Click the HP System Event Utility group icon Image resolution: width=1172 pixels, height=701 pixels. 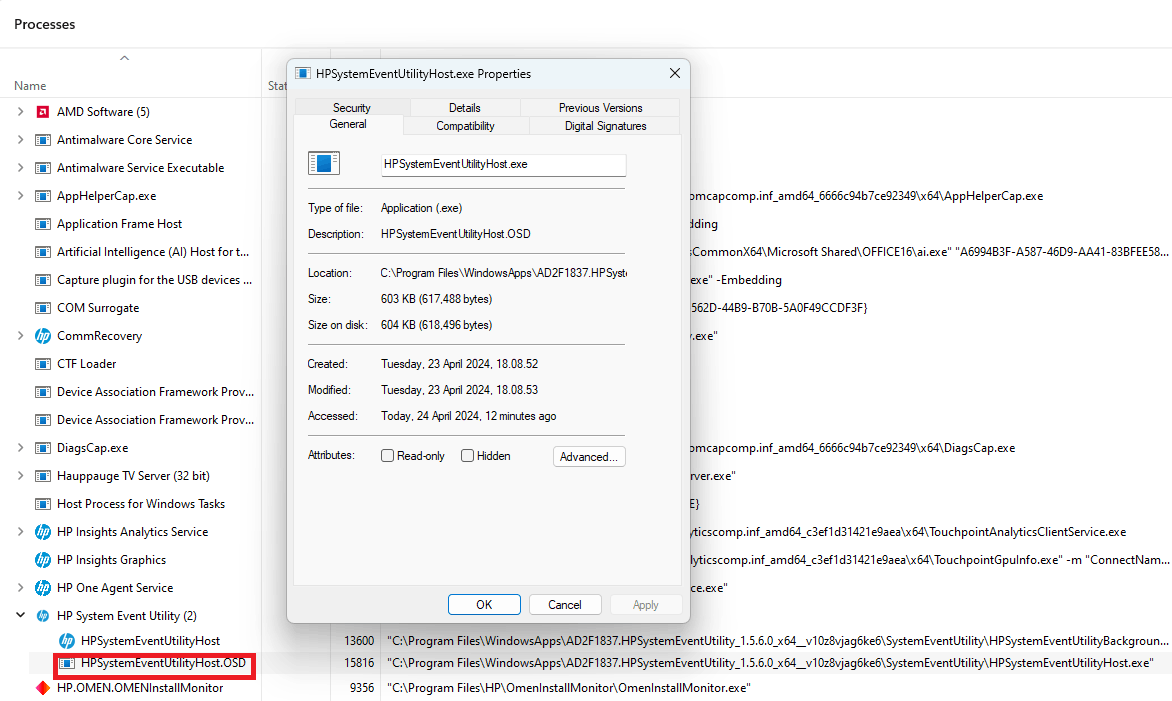coord(43,617)
